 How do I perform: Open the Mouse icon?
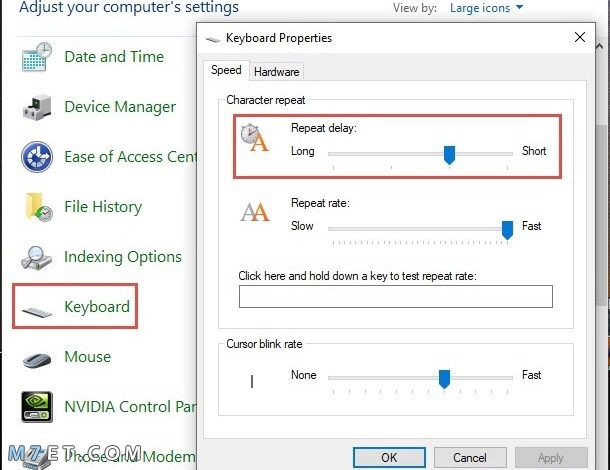(37, 360)
